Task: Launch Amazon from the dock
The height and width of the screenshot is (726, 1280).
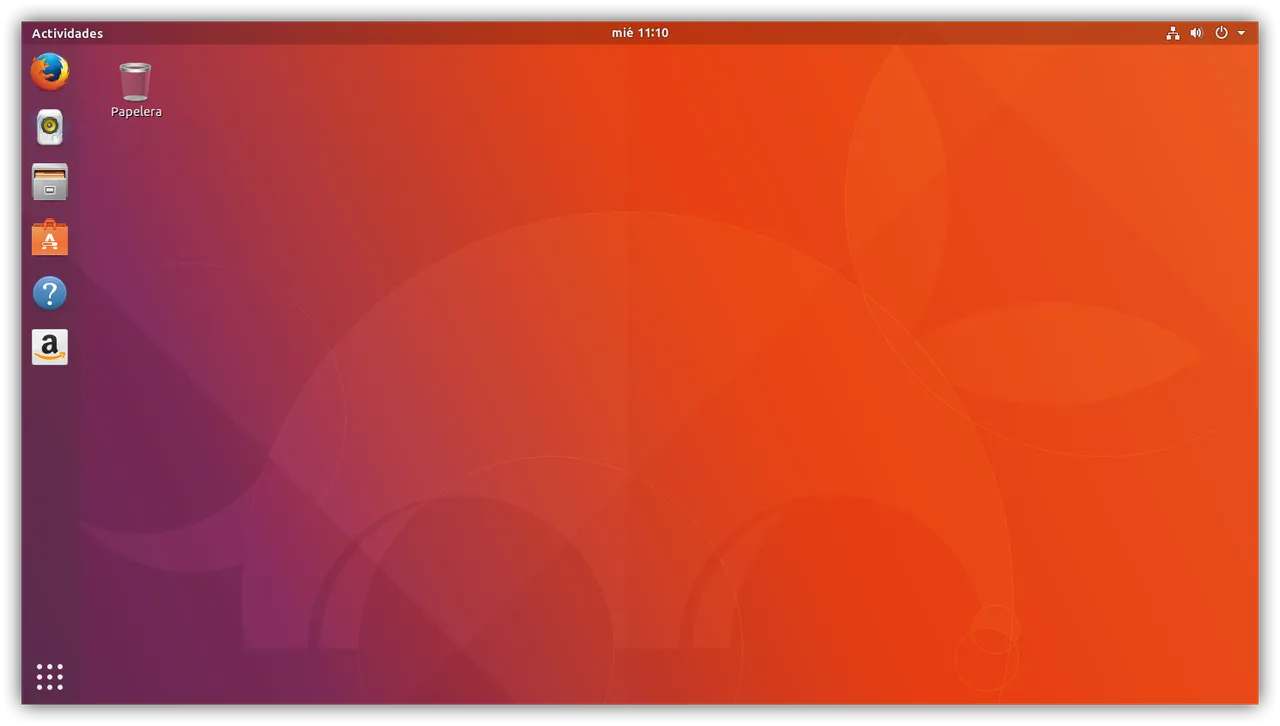Action: coord(50,347)
